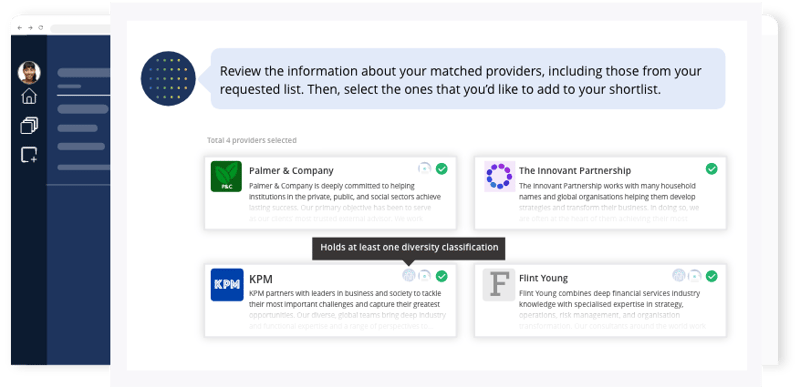Untick Flint Young green checkmark
The height and width of the screenshot is (387, 800).
click(x=711, y=276)
